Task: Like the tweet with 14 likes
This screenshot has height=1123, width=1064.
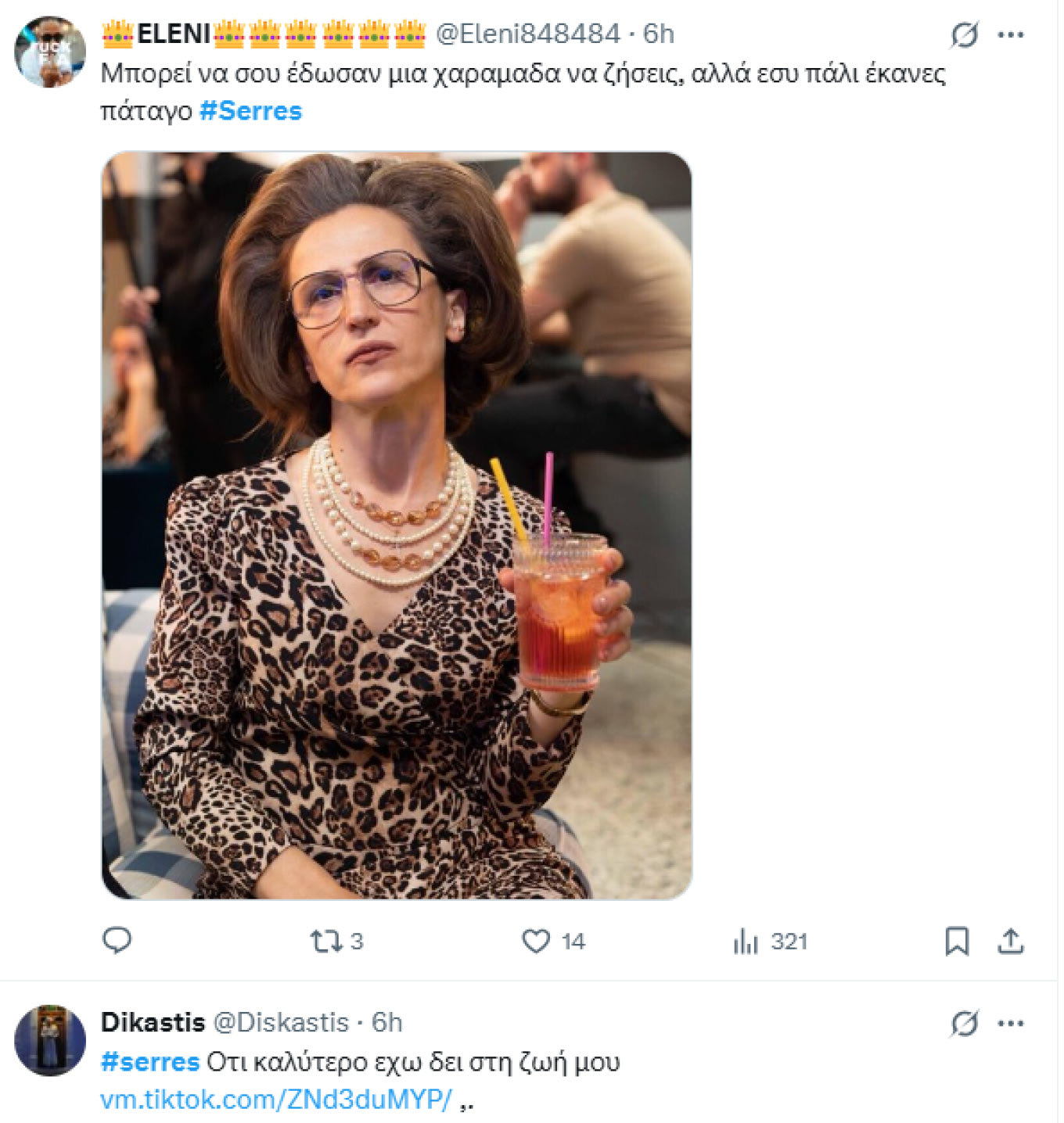Action: point(537,941)
